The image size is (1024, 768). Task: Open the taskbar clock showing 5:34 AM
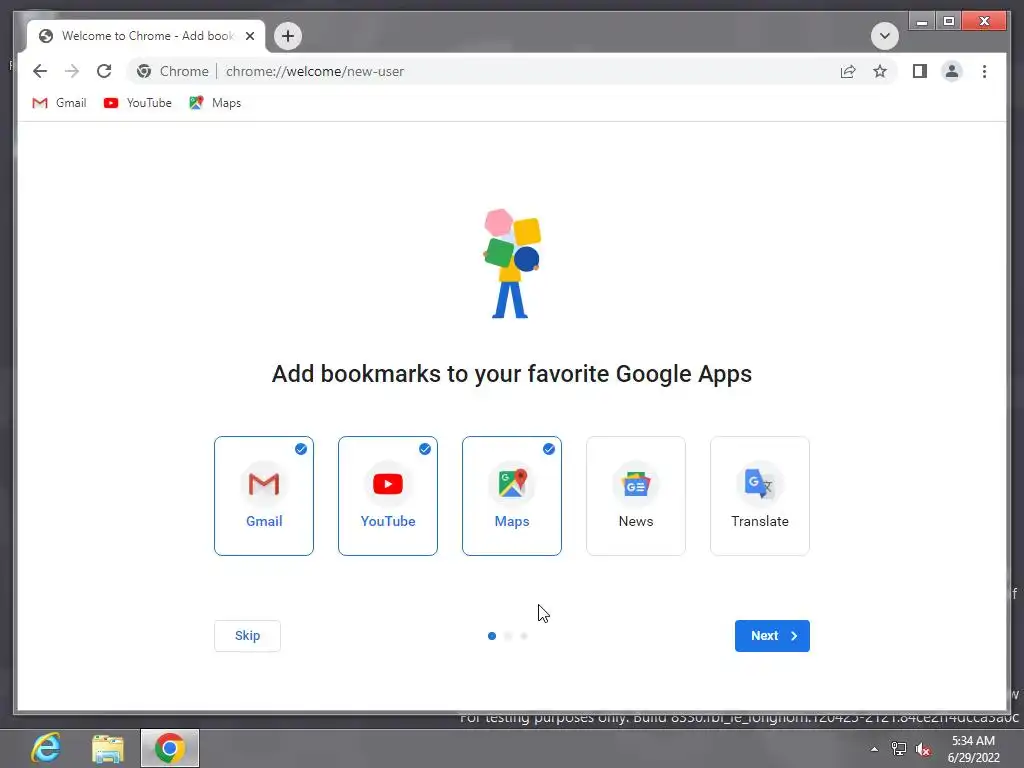click(x=973, y=749)
